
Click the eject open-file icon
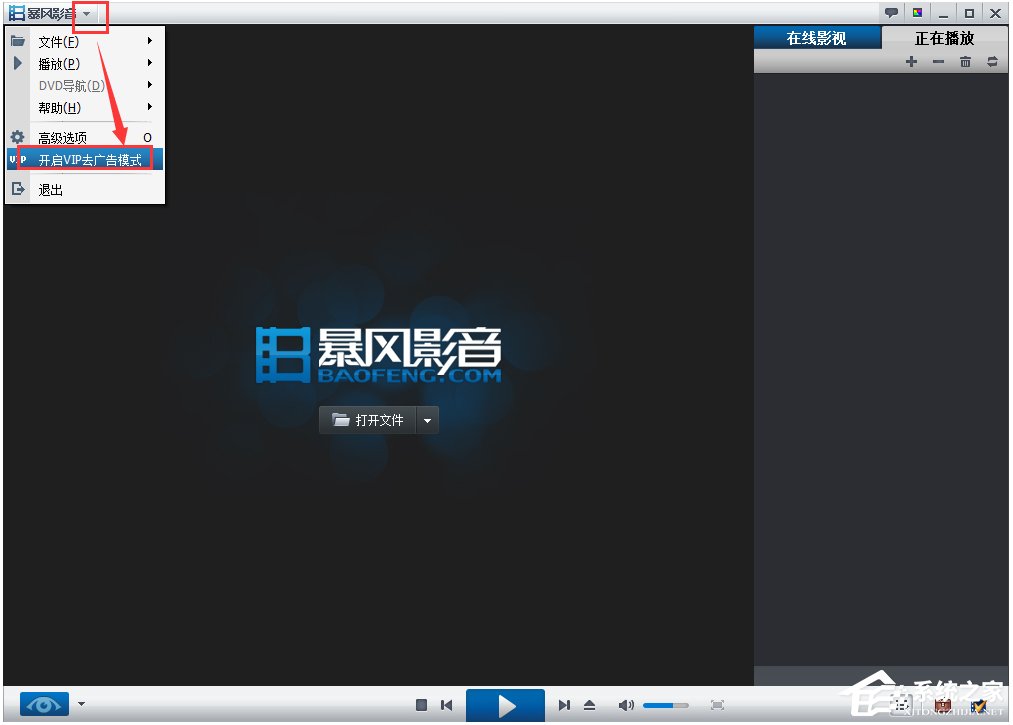(x=589, y=705)
